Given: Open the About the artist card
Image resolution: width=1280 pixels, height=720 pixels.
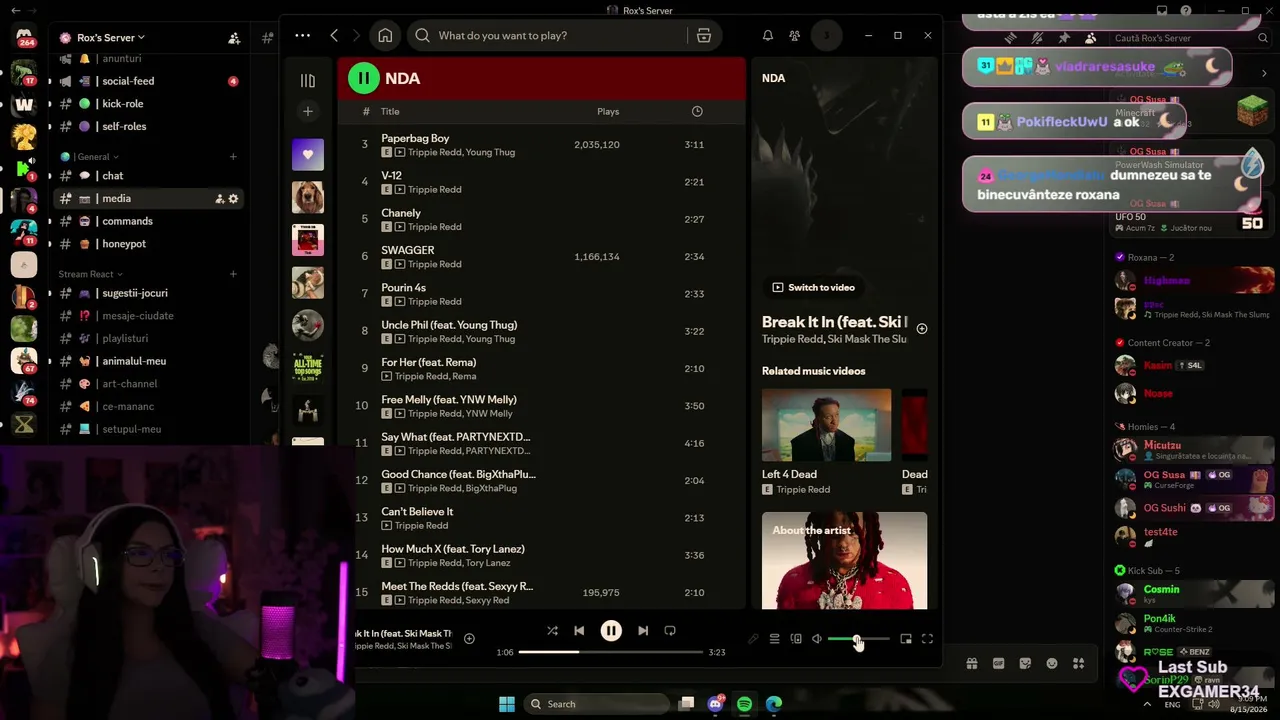Looking at the screenshot, I should click(844, 560).
